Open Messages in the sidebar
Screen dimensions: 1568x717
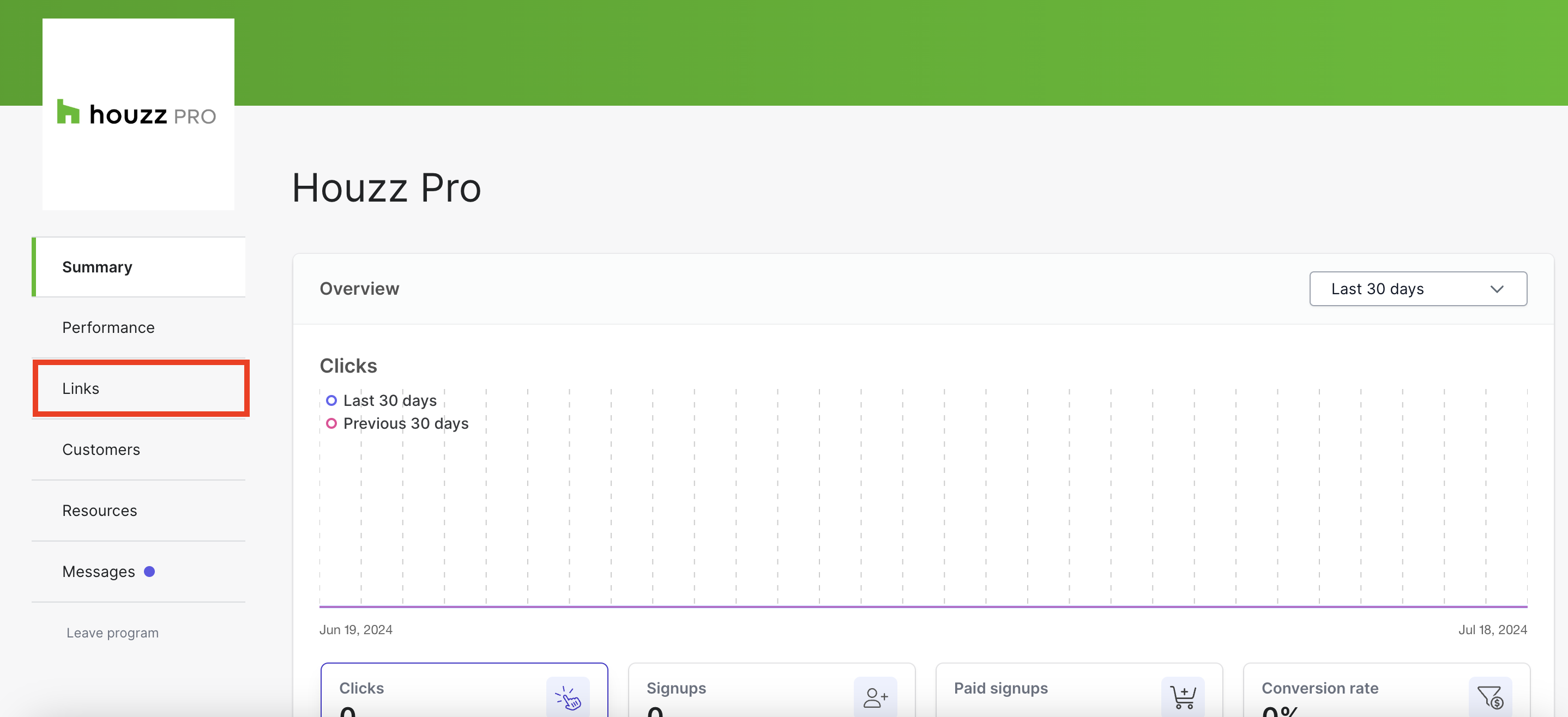click(x=139, y=571)
